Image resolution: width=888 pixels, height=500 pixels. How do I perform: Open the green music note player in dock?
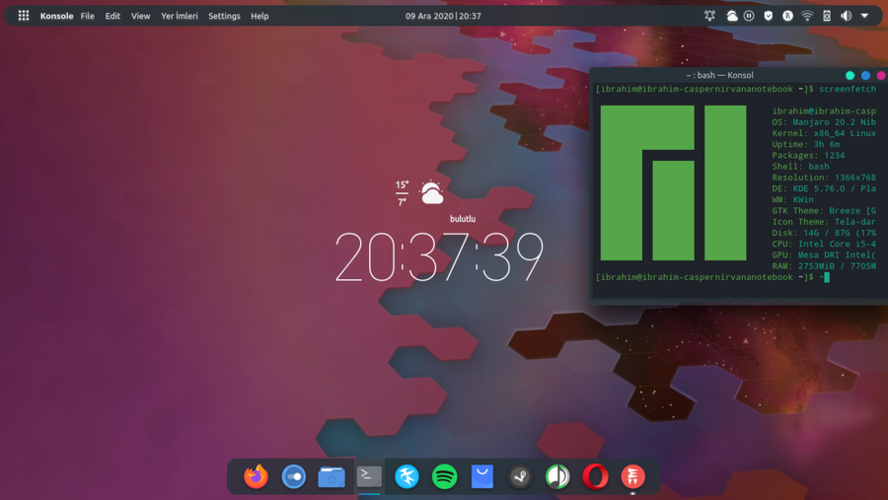tap(558, 477)
